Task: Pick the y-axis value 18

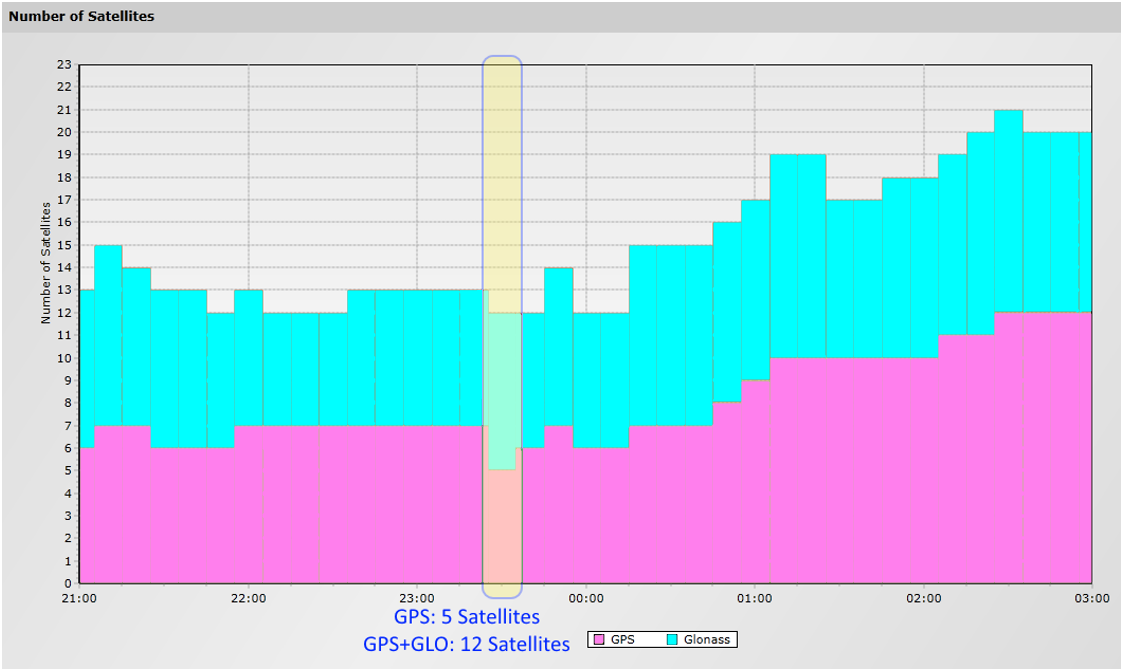Action: click(65, 177)
